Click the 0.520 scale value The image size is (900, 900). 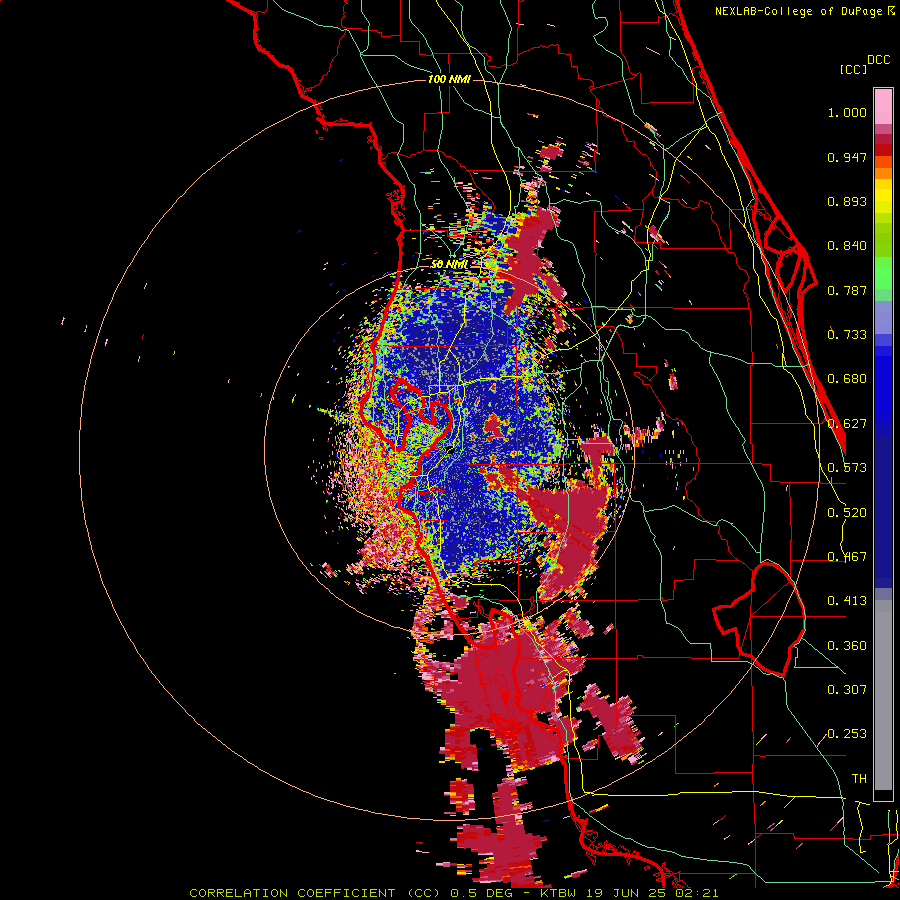coord(847,513)
